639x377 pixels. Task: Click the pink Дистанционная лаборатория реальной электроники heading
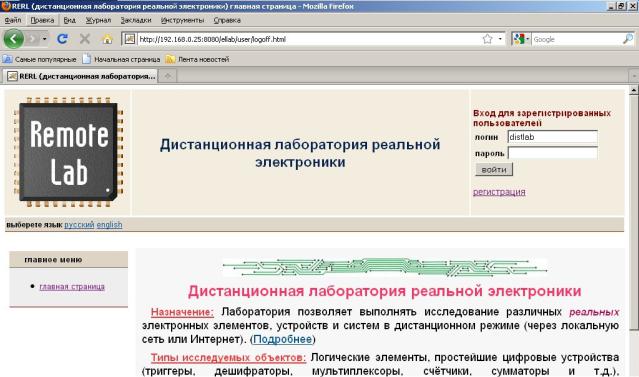(384, 291)
